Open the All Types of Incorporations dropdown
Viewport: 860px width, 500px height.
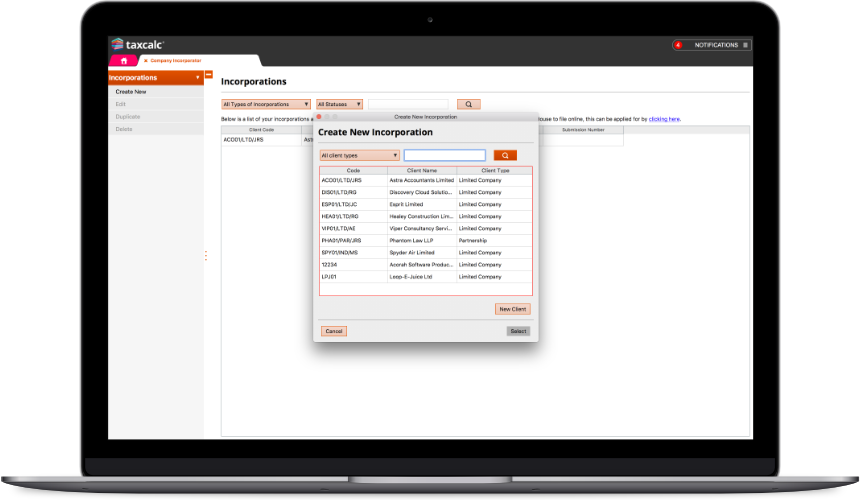(266, 104)
